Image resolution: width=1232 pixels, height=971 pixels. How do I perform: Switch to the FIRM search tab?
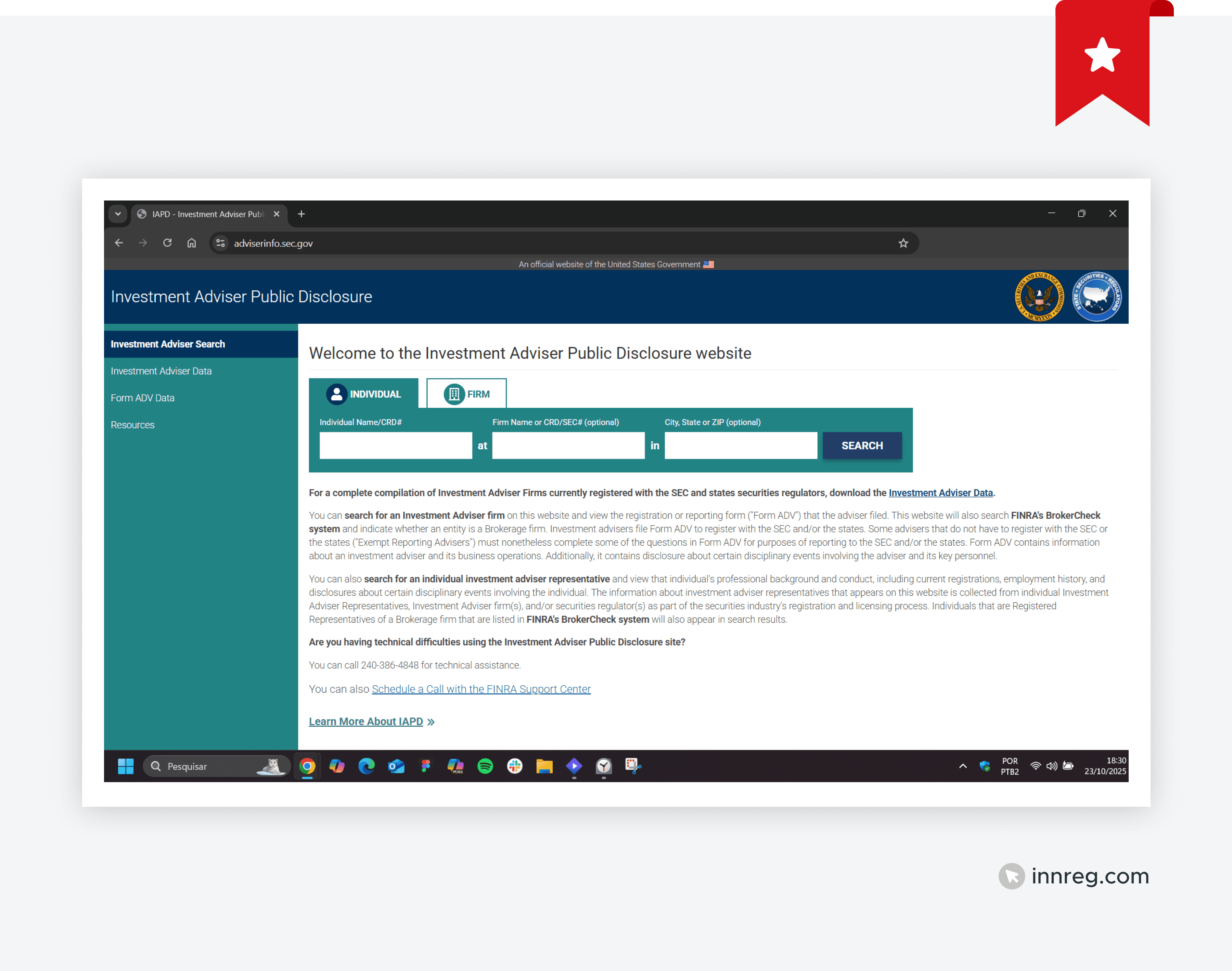[x=466, y=393]
